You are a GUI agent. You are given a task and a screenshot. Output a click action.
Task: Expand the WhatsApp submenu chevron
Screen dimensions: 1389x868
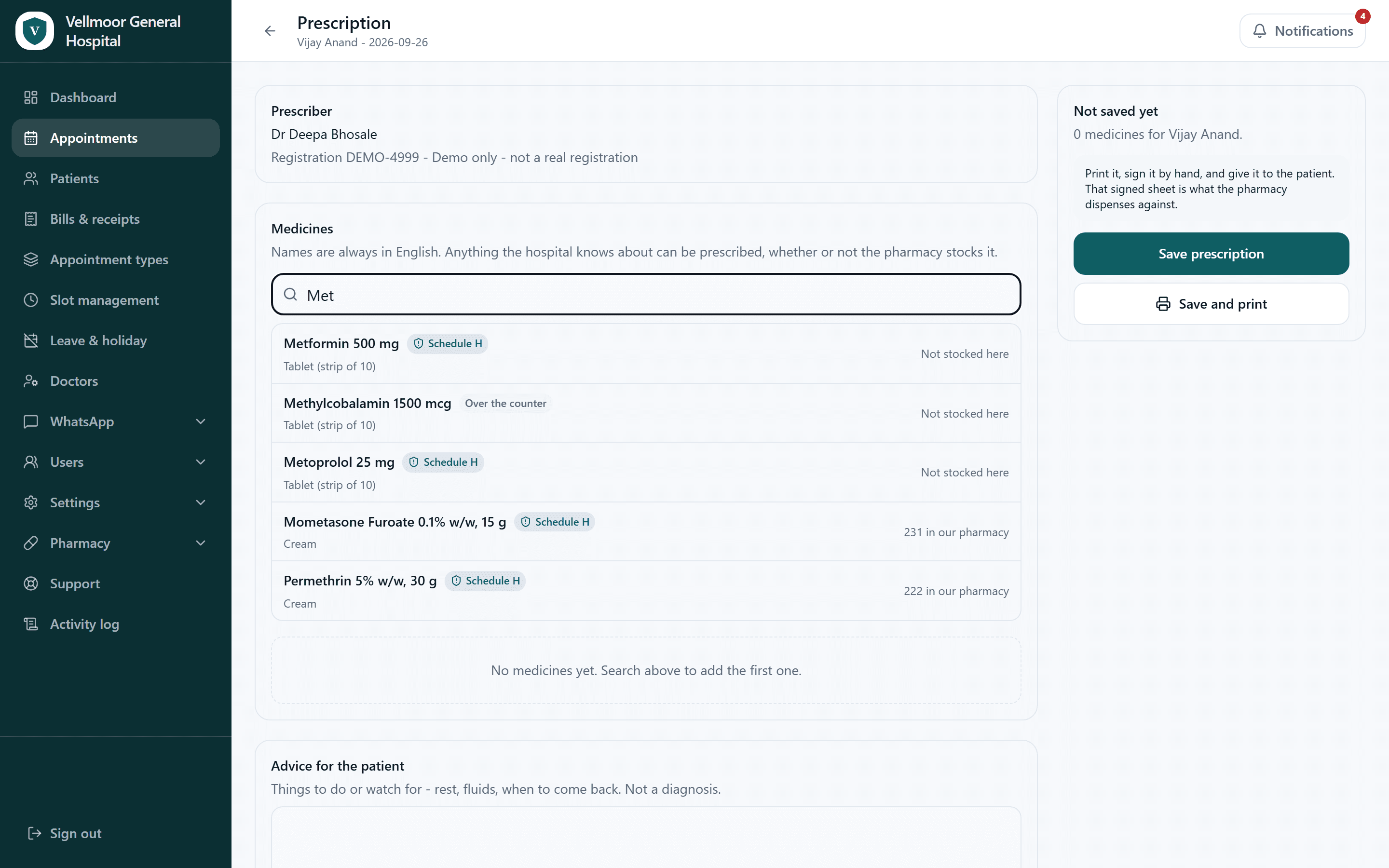click(x=200, y=421)
